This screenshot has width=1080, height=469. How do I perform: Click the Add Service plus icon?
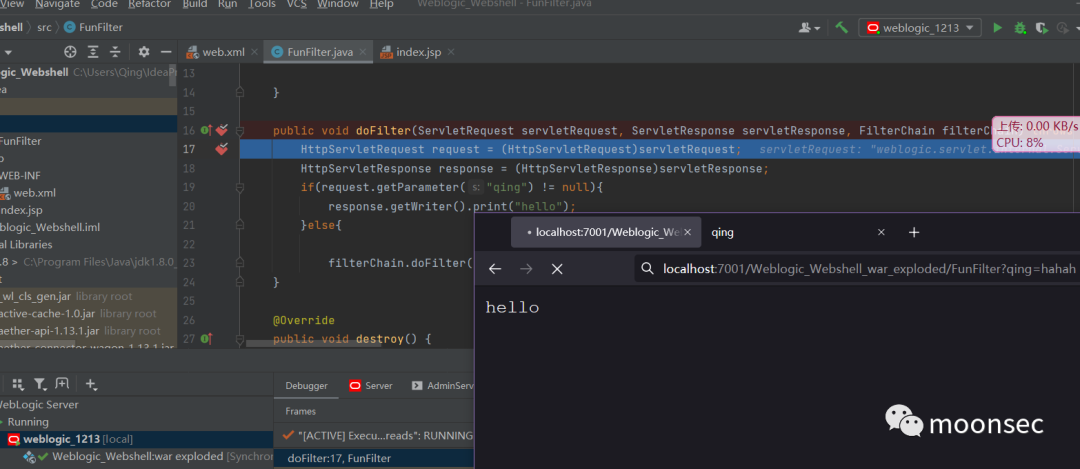click(91, 384)
